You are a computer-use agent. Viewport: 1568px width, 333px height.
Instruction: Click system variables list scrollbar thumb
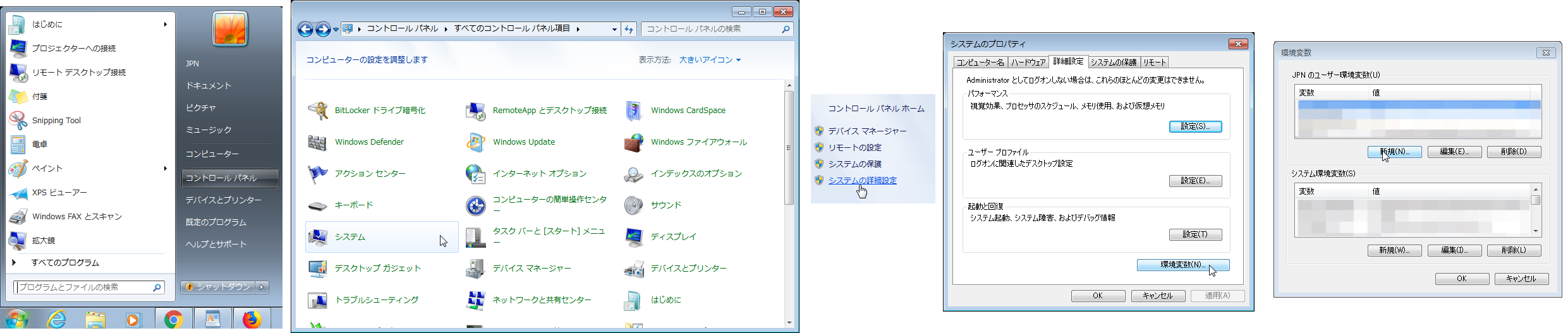1535,200
